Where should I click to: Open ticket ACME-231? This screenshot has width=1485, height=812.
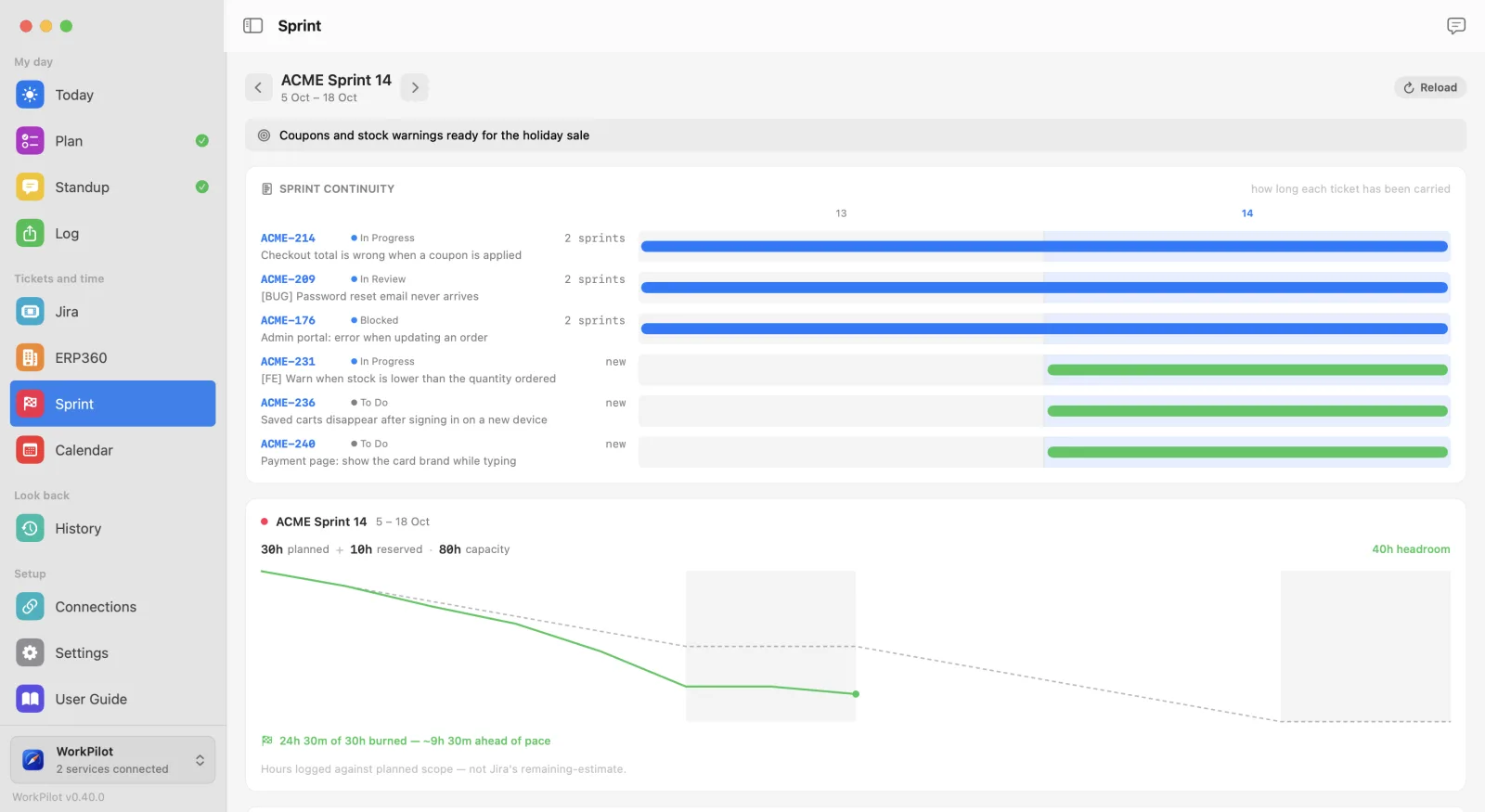[288, 362]
